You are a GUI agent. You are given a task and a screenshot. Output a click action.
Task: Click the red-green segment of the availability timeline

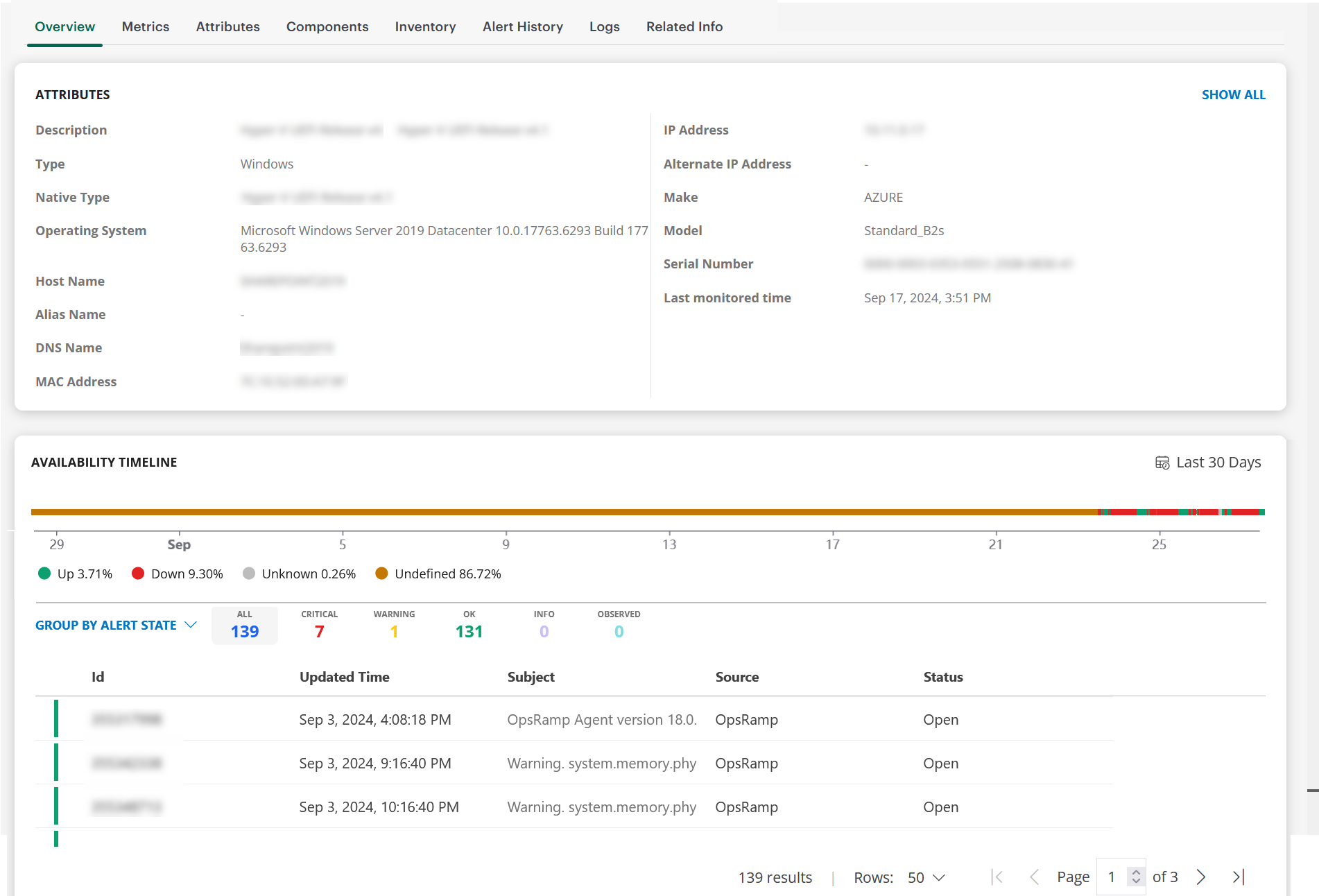(1181, 512)
